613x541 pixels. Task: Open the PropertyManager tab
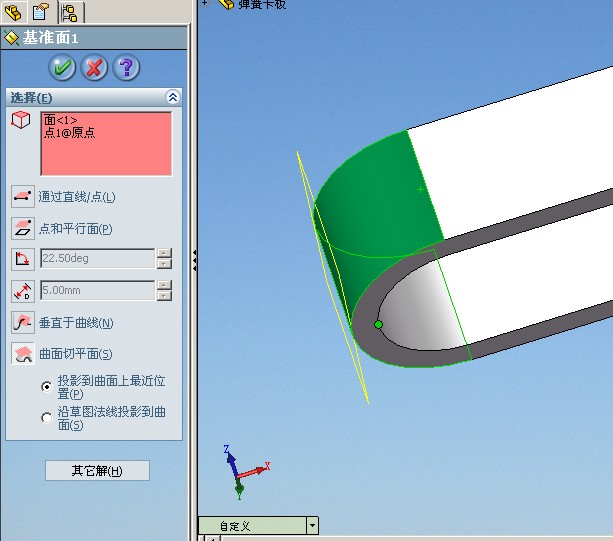(x=41, y=12)
